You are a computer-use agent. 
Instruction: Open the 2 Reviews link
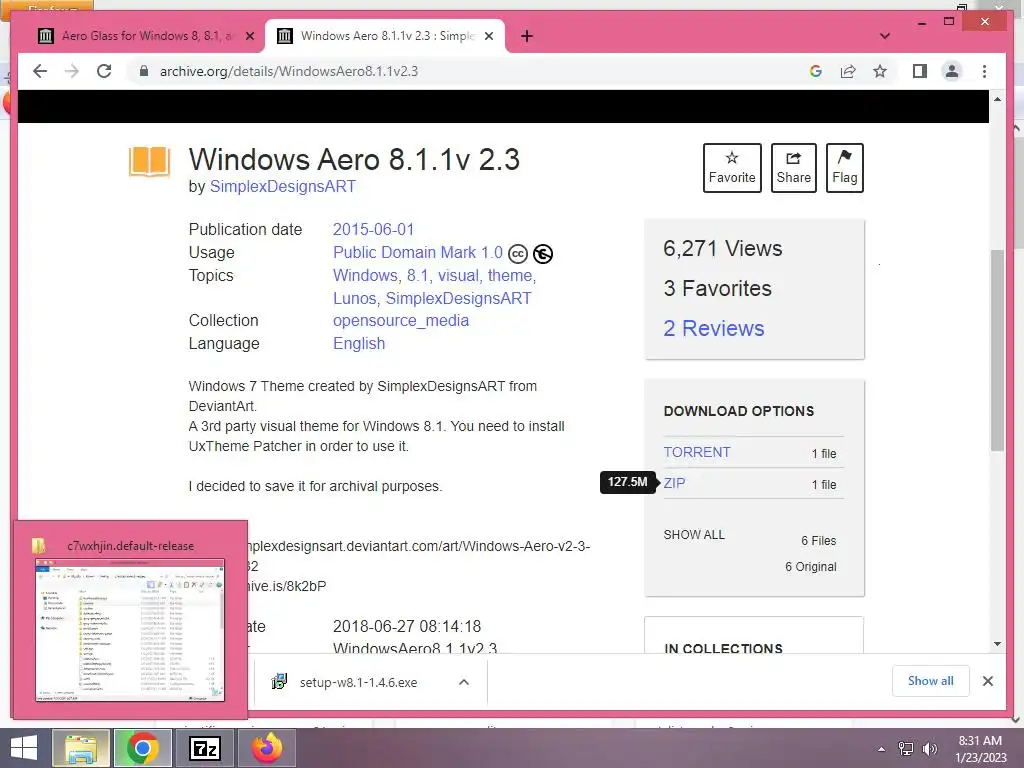[714, 328]
